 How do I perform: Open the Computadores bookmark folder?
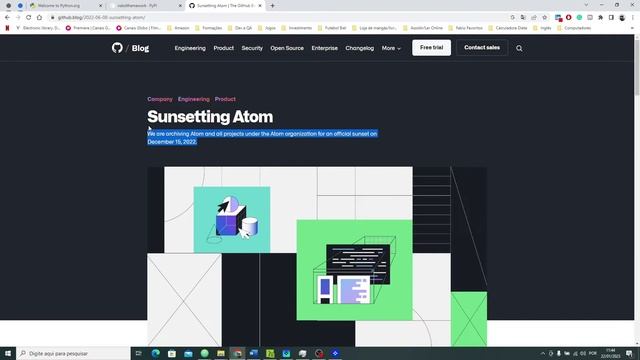coord(574,28)
